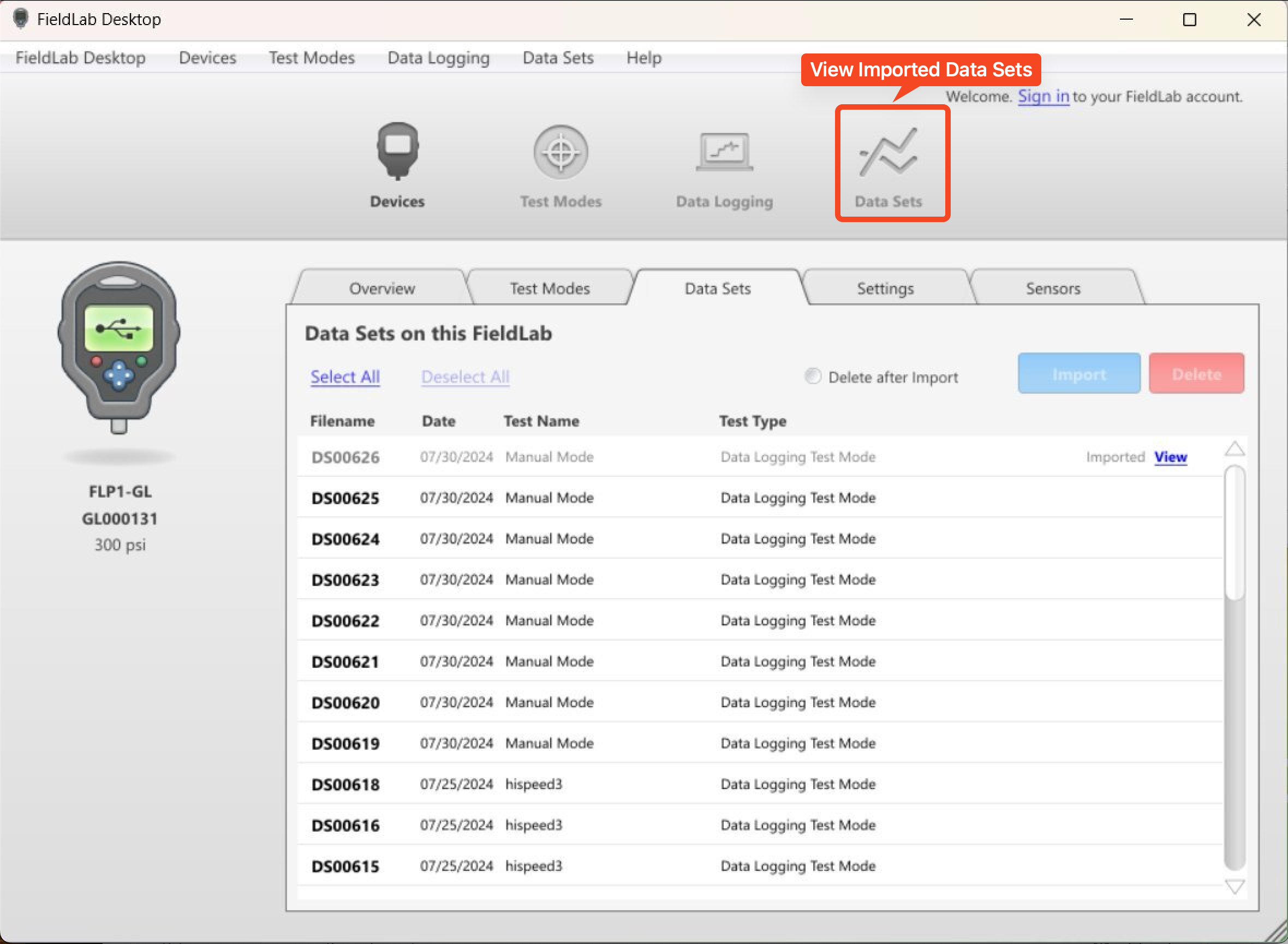Open the Data Sets menu in menu bar
The height and width of the screenshot is (944, 1288).
(x=558, y=58)
